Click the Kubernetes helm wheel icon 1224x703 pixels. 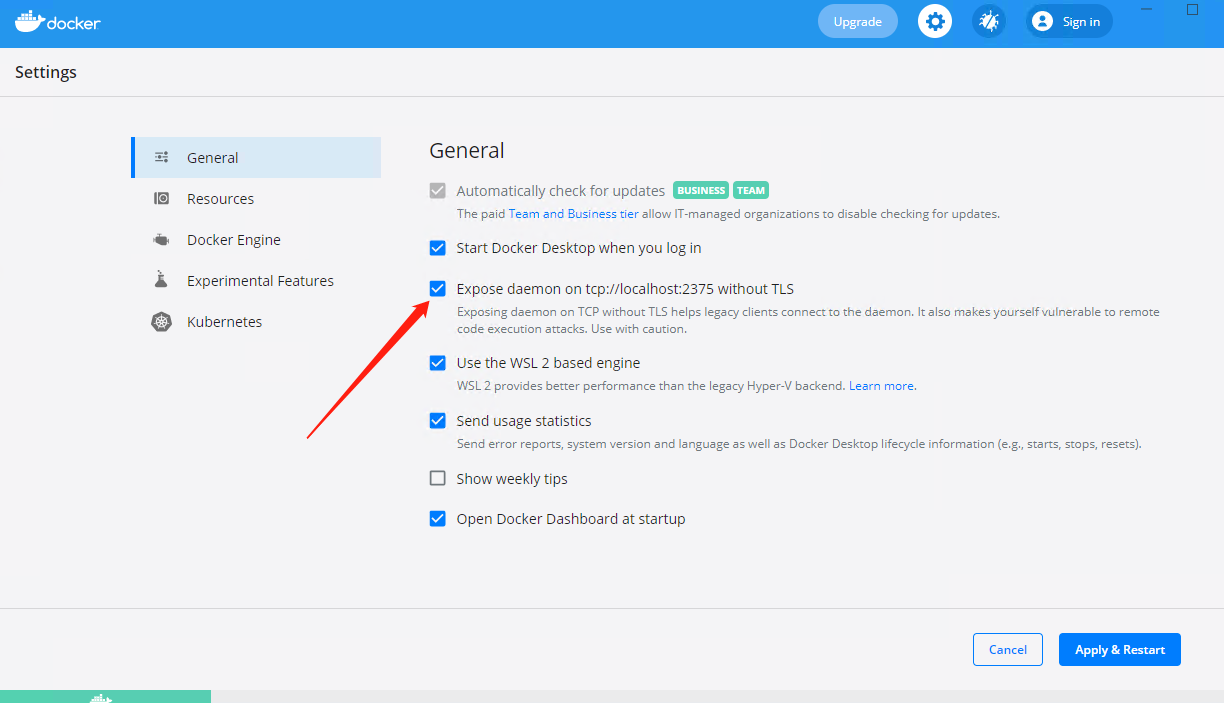(161, 322)
